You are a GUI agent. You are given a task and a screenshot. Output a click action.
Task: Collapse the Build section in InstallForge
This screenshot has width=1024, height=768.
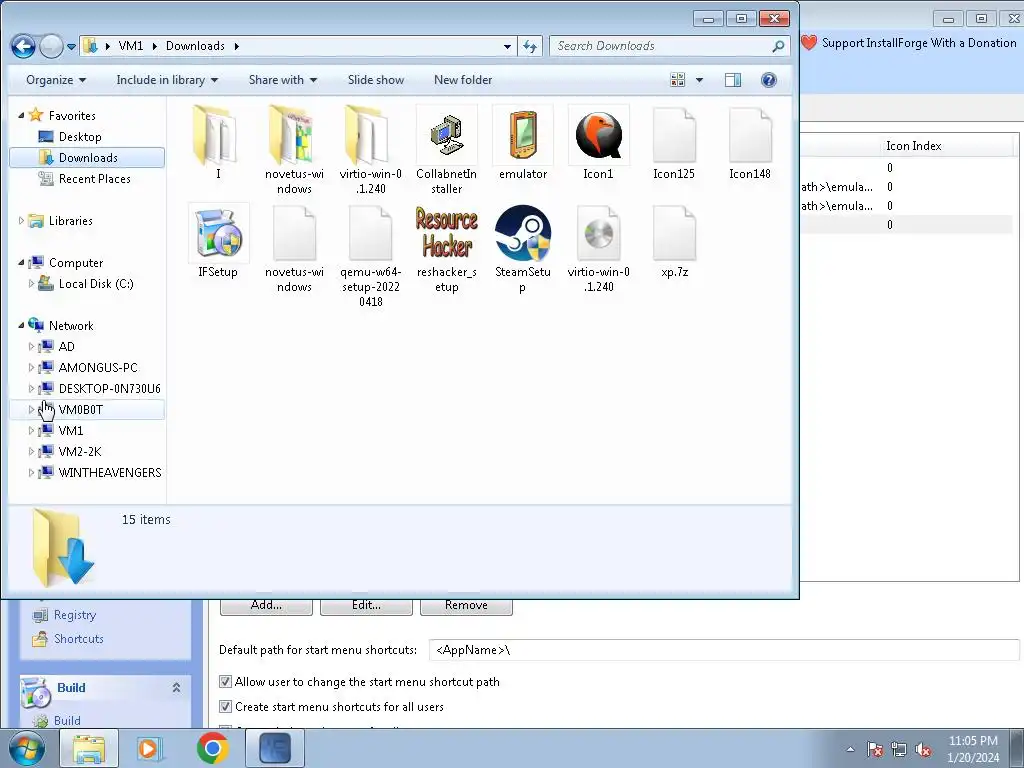(176, 688)
